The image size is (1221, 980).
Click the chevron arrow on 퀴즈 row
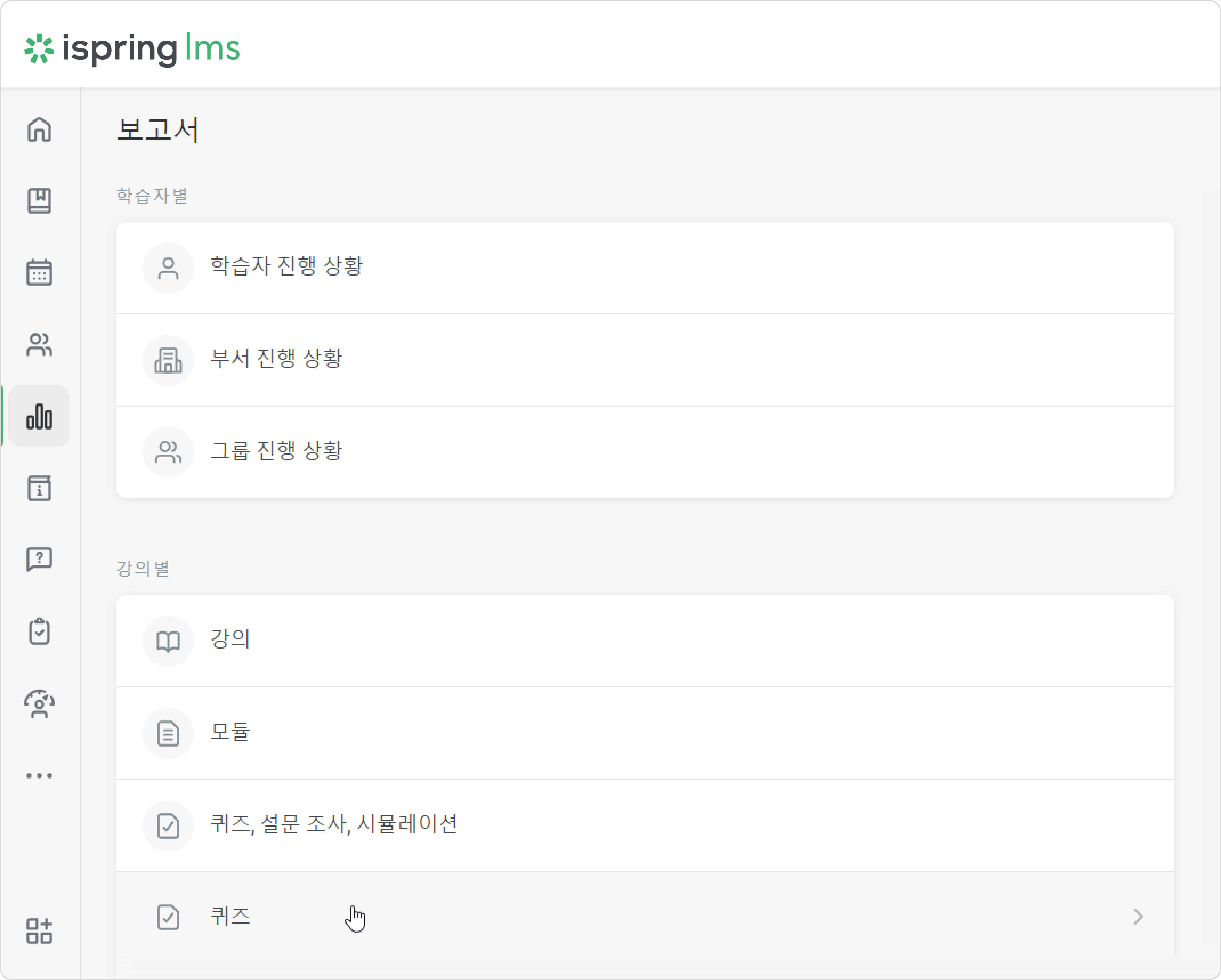[x=1138, y=917]
